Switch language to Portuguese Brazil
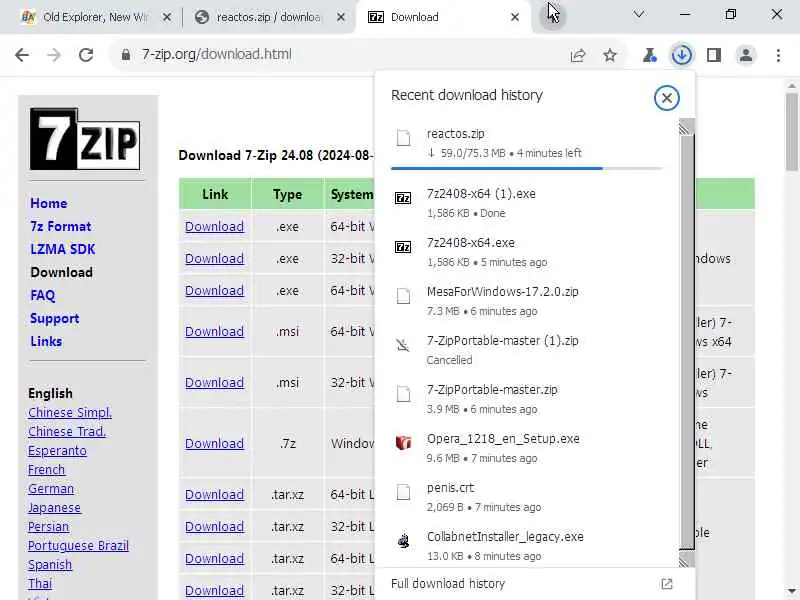The height and width of the screenshot is (600, 800). coord(78,546)
